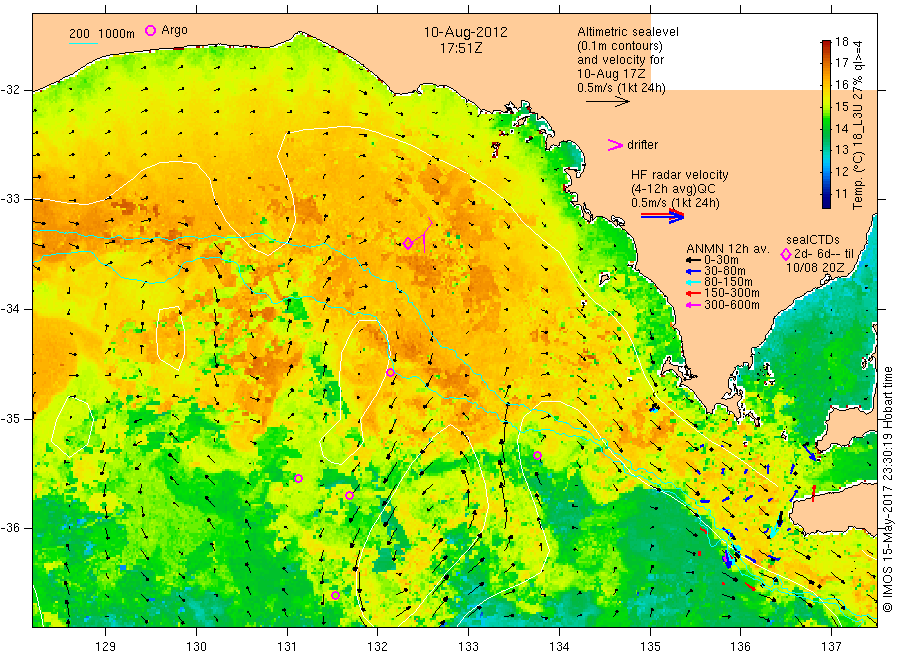Click the 137 longitude axis label
Image resolution: width=900 pixels, height=660 pixels.
pos(831,647)
